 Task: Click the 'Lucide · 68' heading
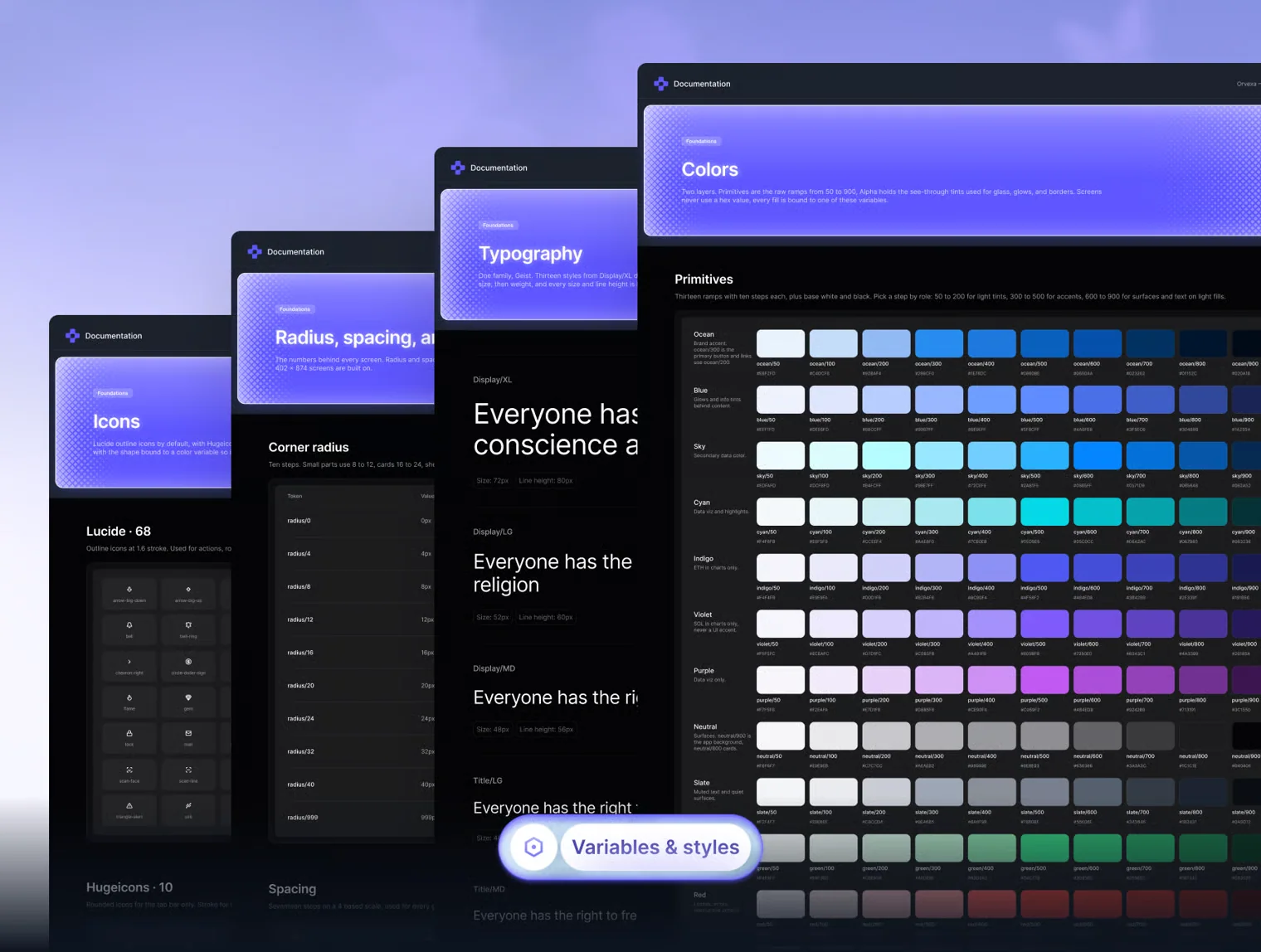pos(119,532)
